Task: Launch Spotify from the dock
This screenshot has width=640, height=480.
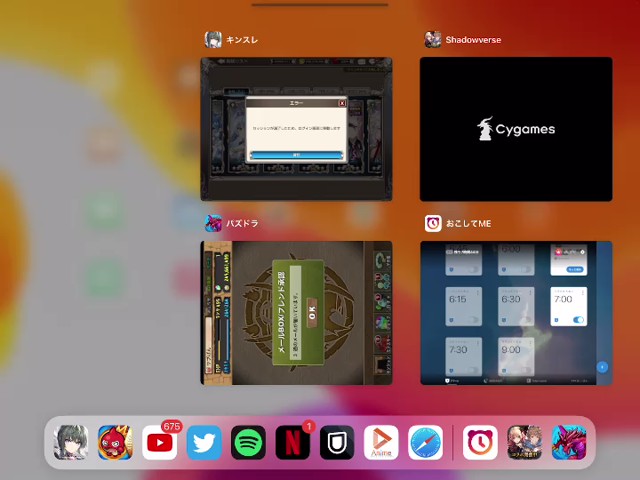Action: [x=248, y=442]
